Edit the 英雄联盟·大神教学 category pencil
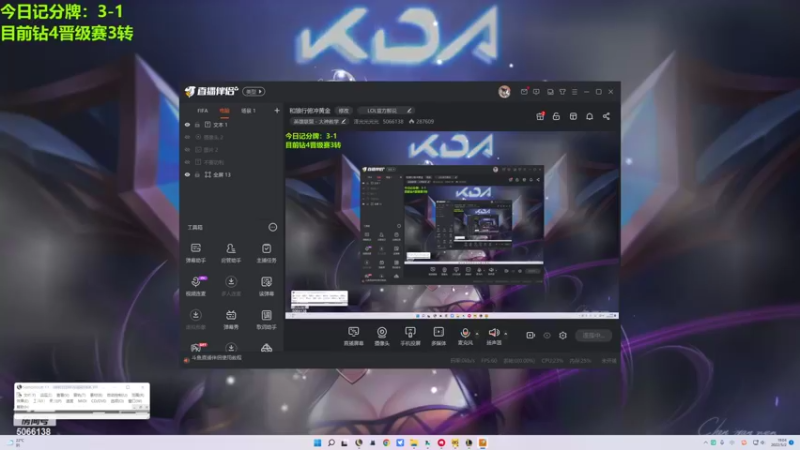 tap(344, 121)
